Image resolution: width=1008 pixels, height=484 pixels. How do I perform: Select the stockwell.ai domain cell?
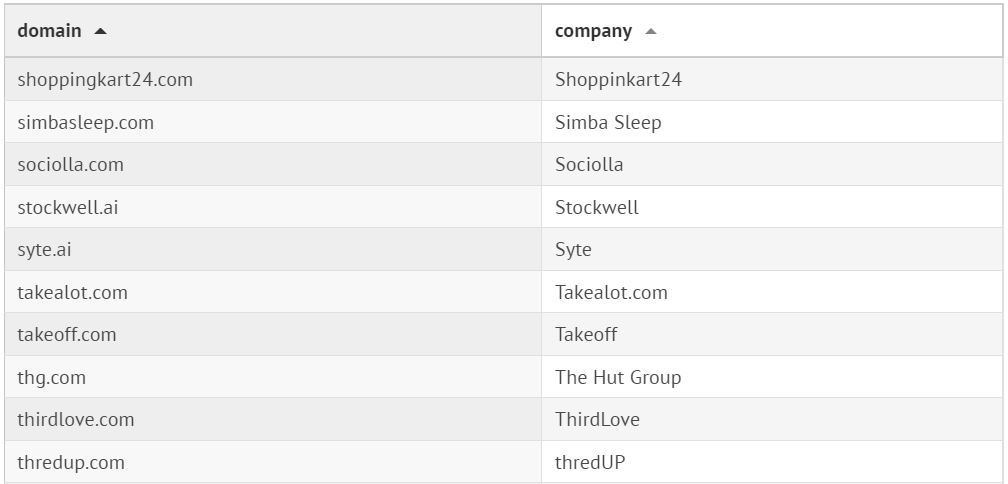[68, 208]
